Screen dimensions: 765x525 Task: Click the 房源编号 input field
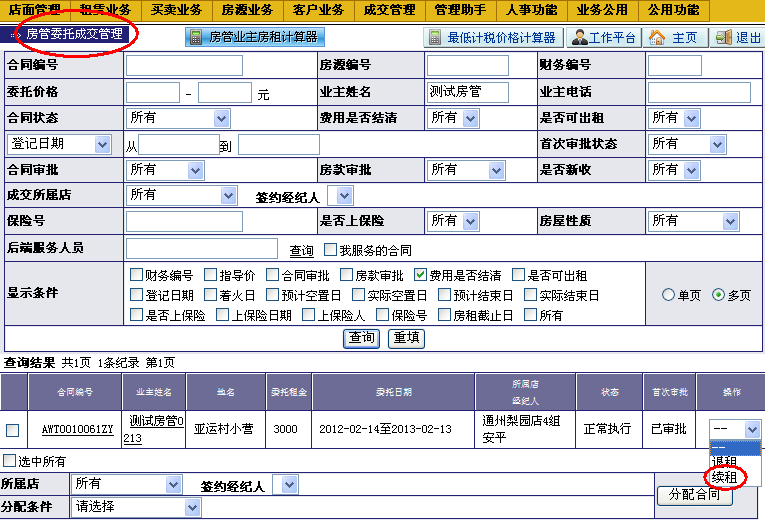(467, 65)
